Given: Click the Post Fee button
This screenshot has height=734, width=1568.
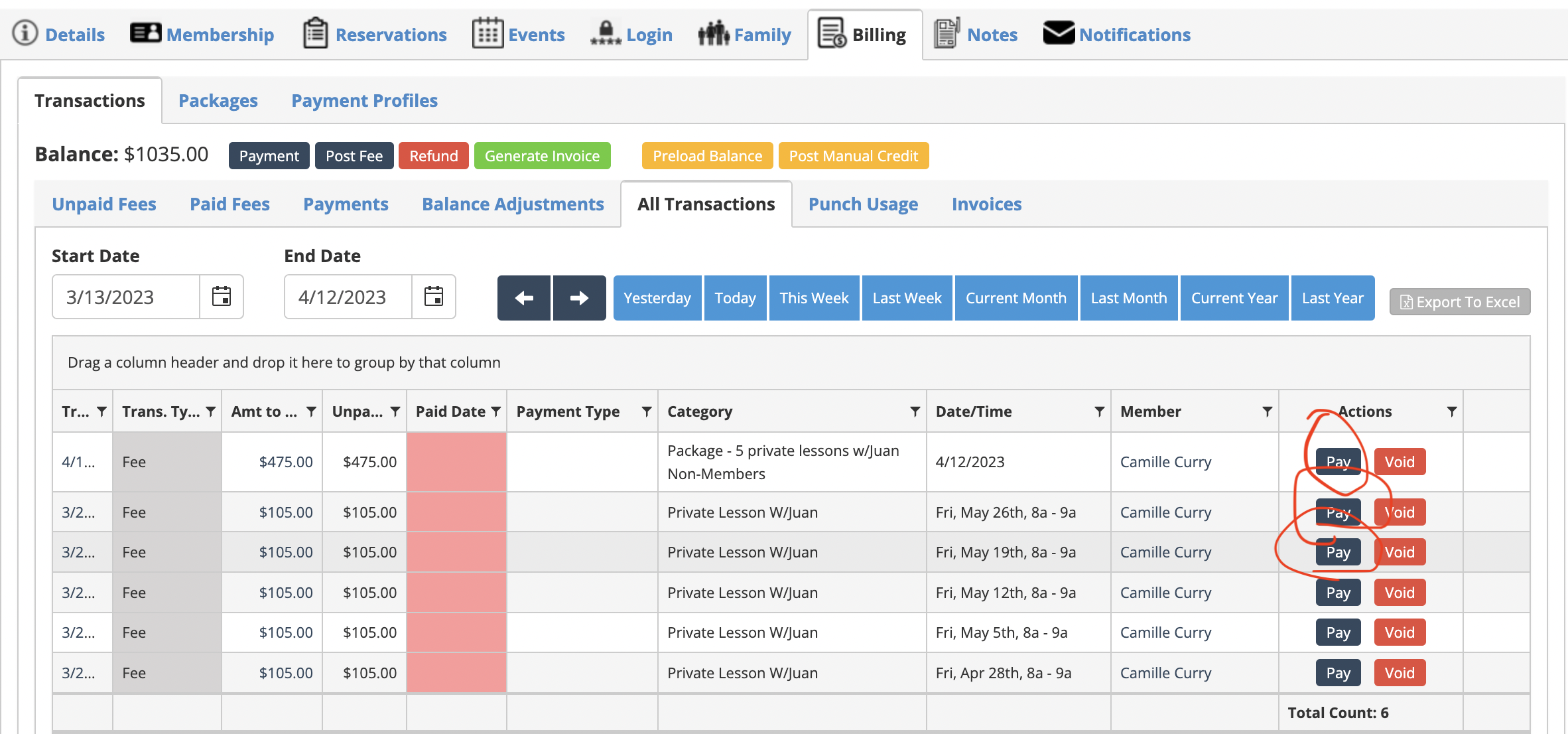Looking at the screenshot, I should [354, 156].
